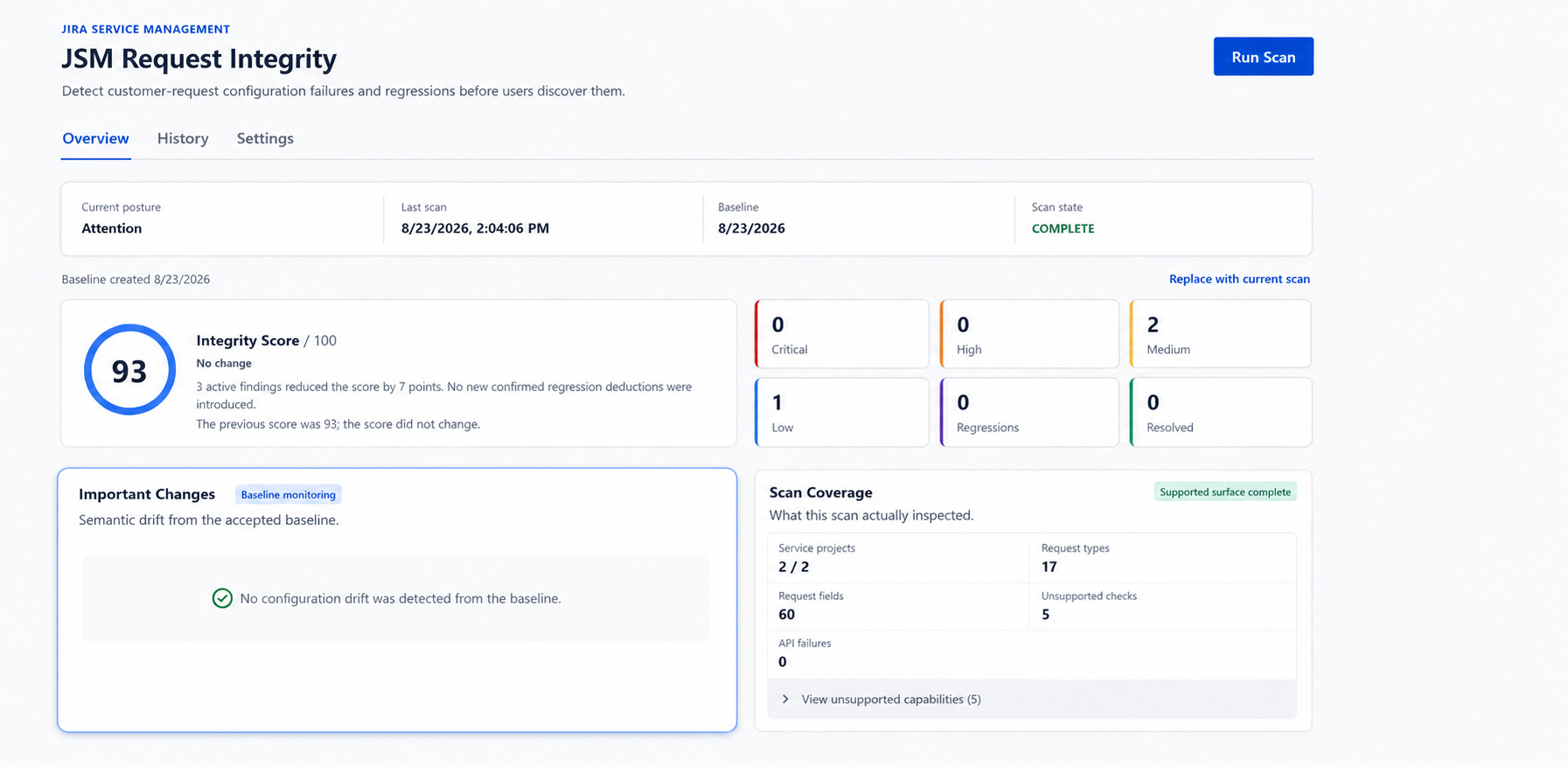Image resolution: width=1568 pixels, height=767 pixels.
Task: Open the Resolved count card
Action: pos(1220,412)
